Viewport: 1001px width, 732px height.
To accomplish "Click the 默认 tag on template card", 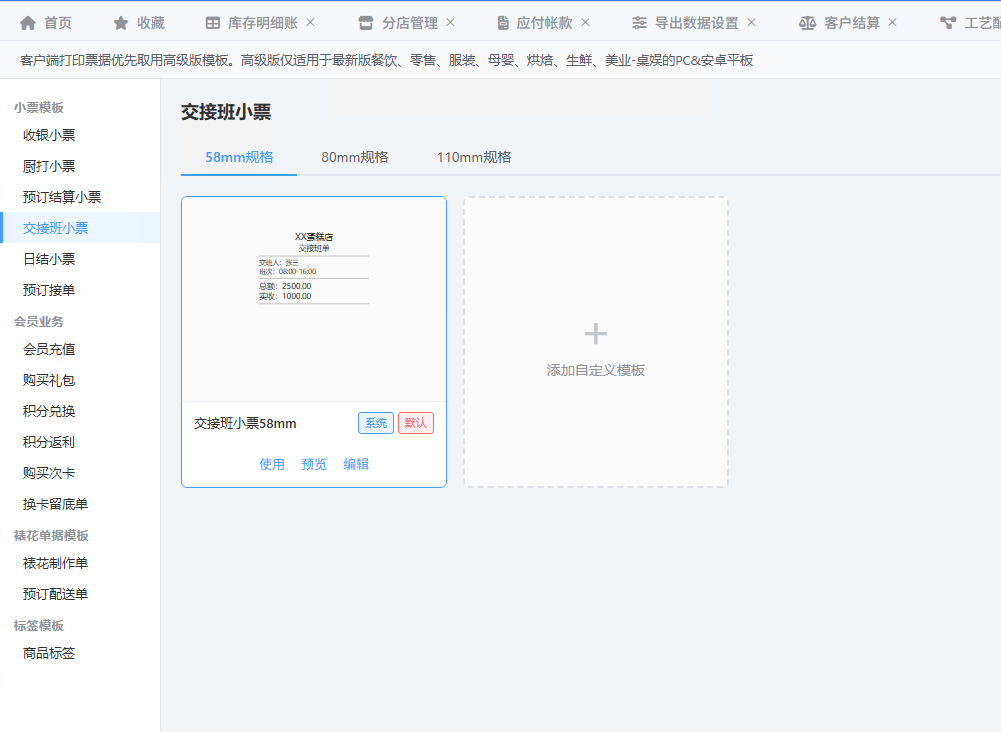I will point(416,423).
